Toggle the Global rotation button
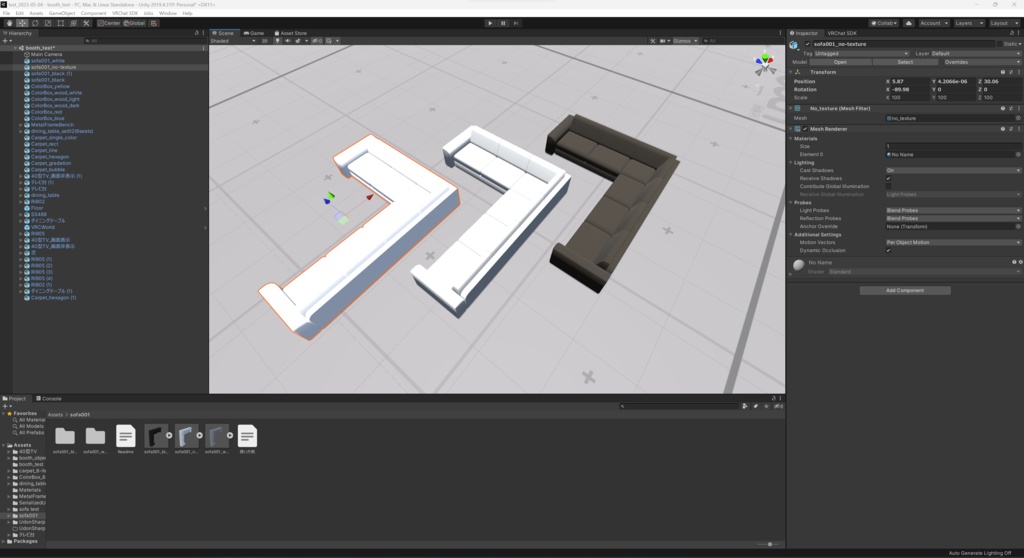Screen dimensions: 1024x558 135,23
